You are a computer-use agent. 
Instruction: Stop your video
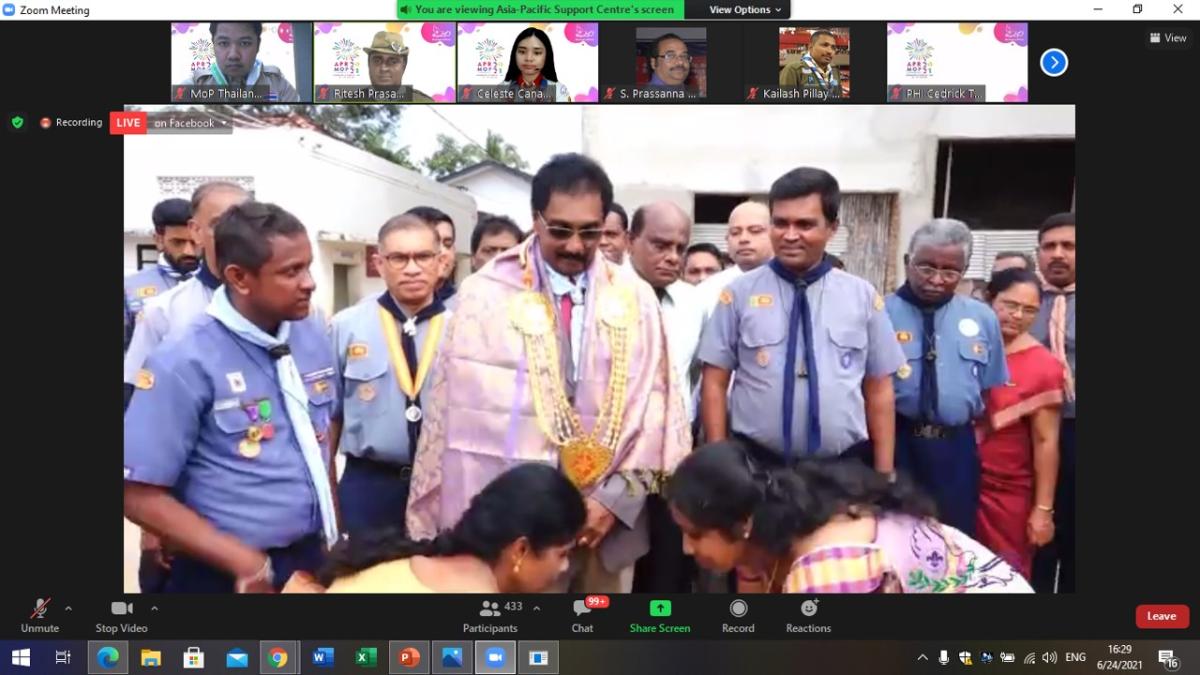click(120, 614)
